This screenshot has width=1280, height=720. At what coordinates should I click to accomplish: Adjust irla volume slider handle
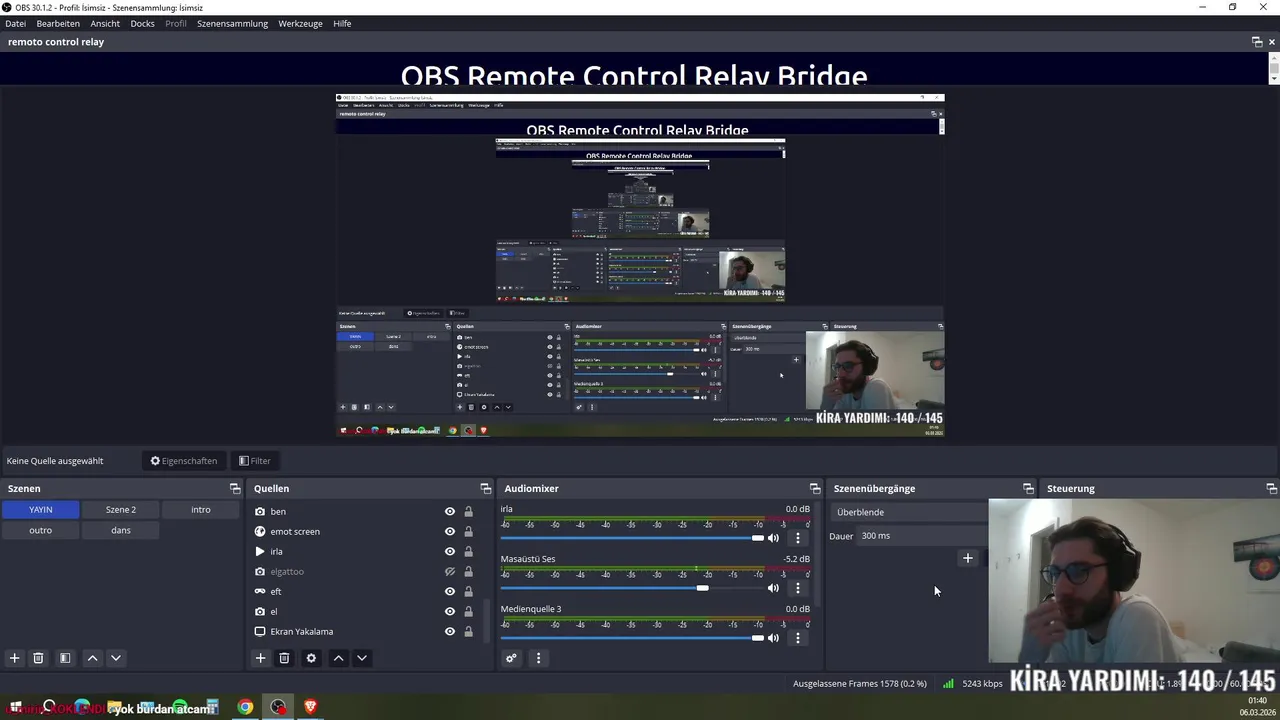pos(757,538)
